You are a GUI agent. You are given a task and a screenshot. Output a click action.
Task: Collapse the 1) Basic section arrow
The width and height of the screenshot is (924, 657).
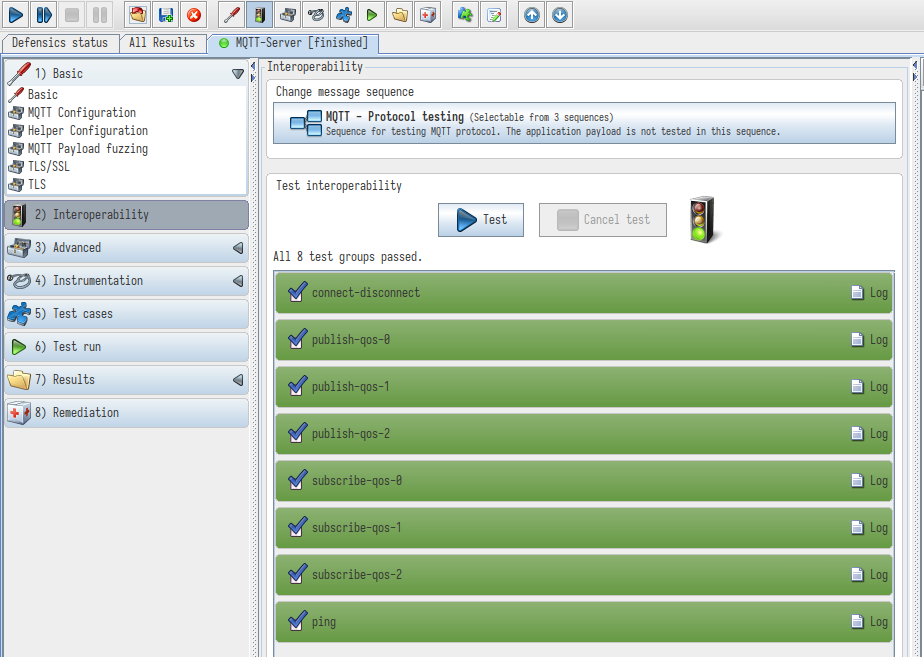238,74
